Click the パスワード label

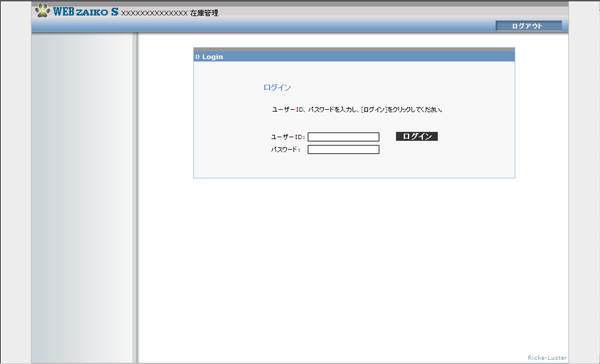[285, 150]
